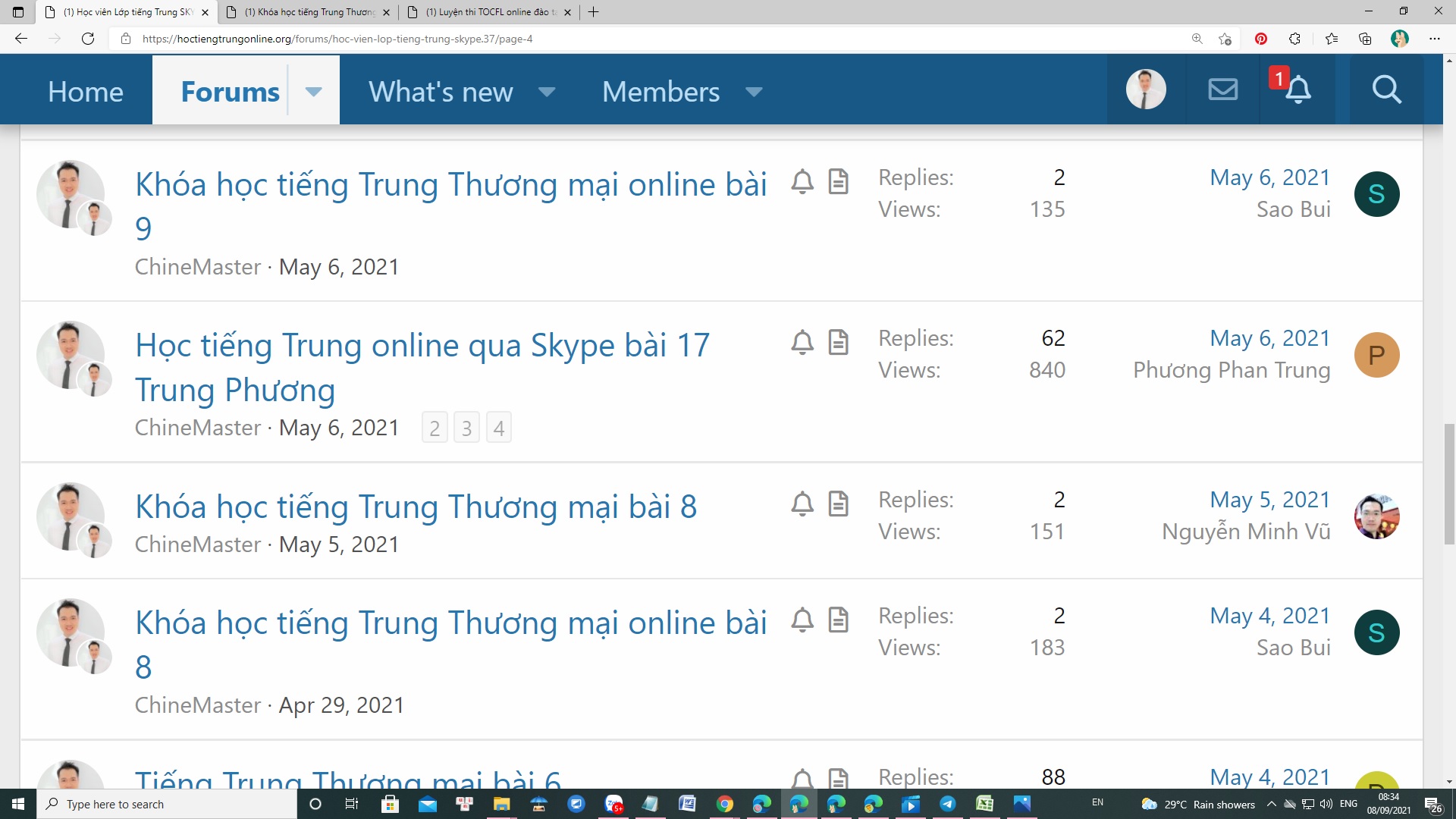Toggle watch bell on Skype bài 17 thread
The image size is (1456, 819).
click(802, 342)
